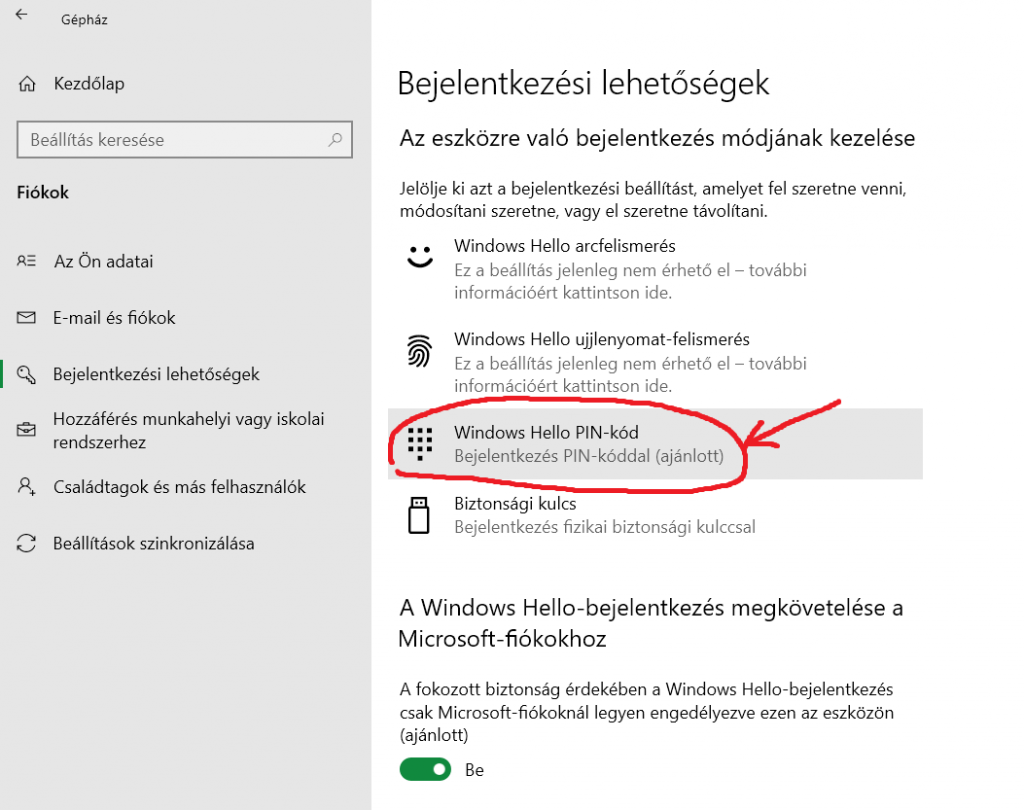The width and height of the screenshot is (1024, 810).
Task: Click the Beállítások szinkronizálása sync icon
Action: pos(27,543)
